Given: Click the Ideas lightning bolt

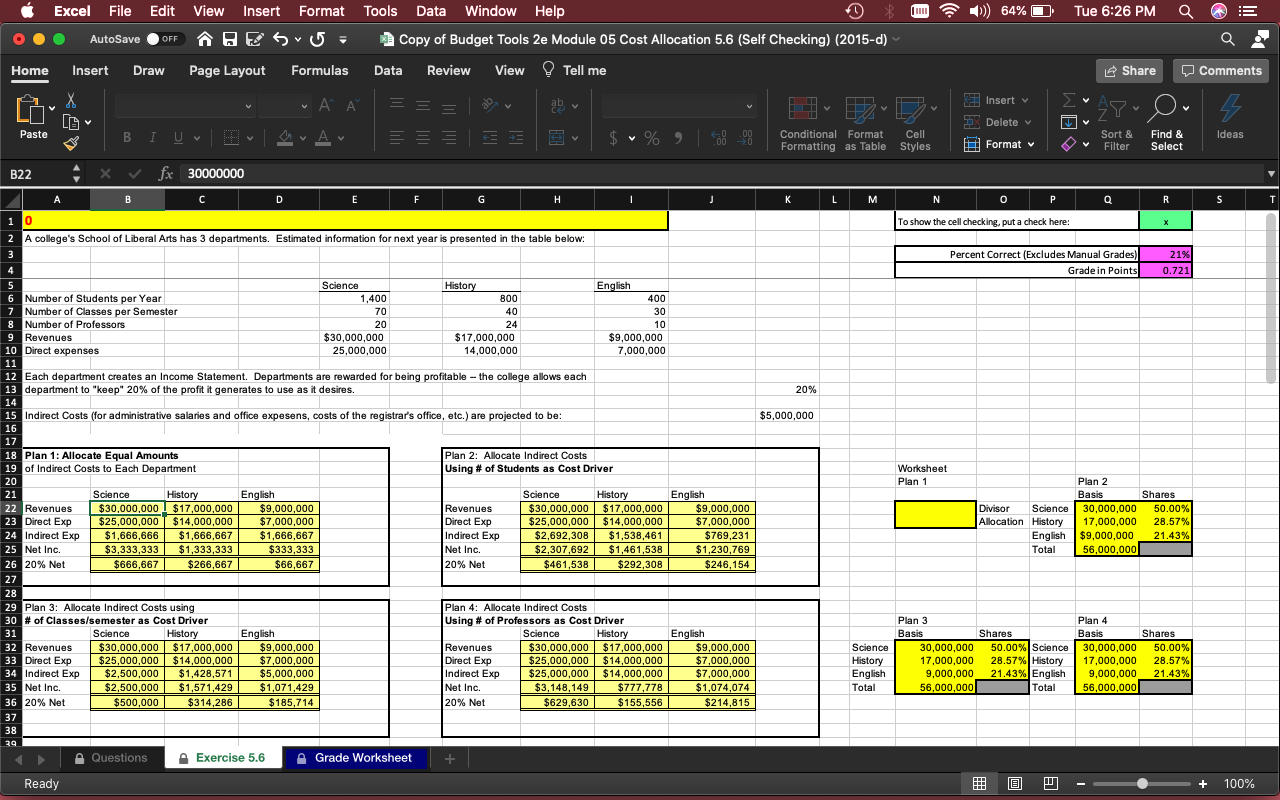Looking at the screenshot, I should pyautogui.click(x=1230, y=118).
